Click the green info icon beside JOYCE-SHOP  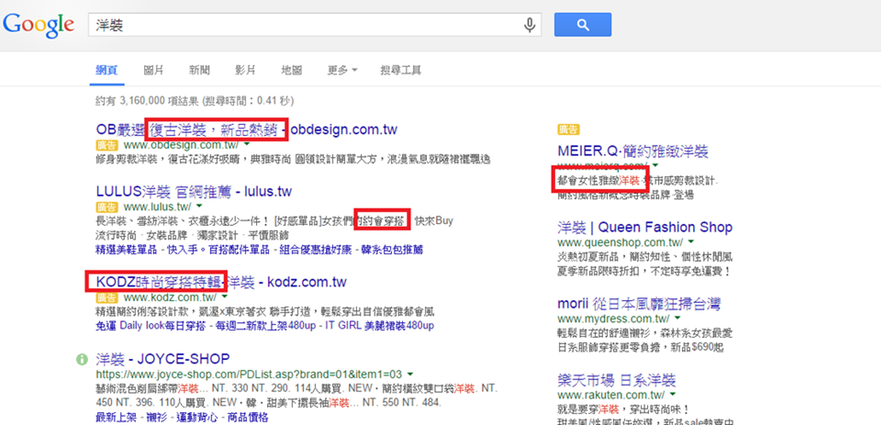82,359
